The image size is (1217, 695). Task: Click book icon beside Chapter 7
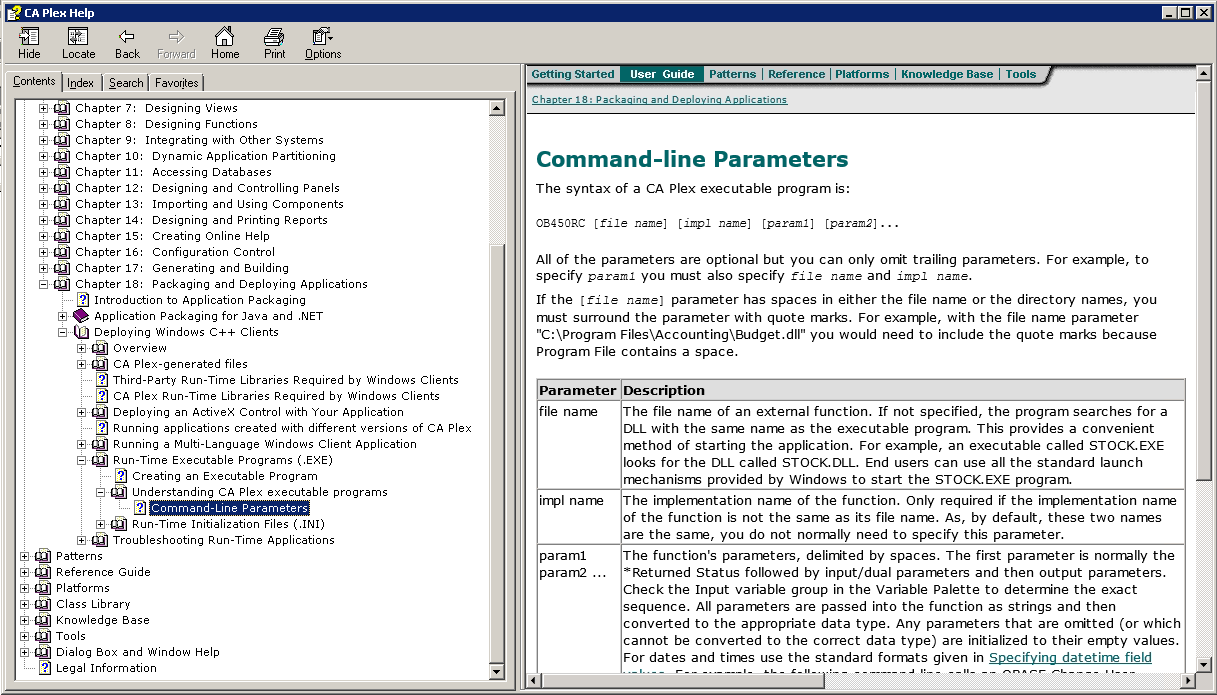click(x=62, y=108)
